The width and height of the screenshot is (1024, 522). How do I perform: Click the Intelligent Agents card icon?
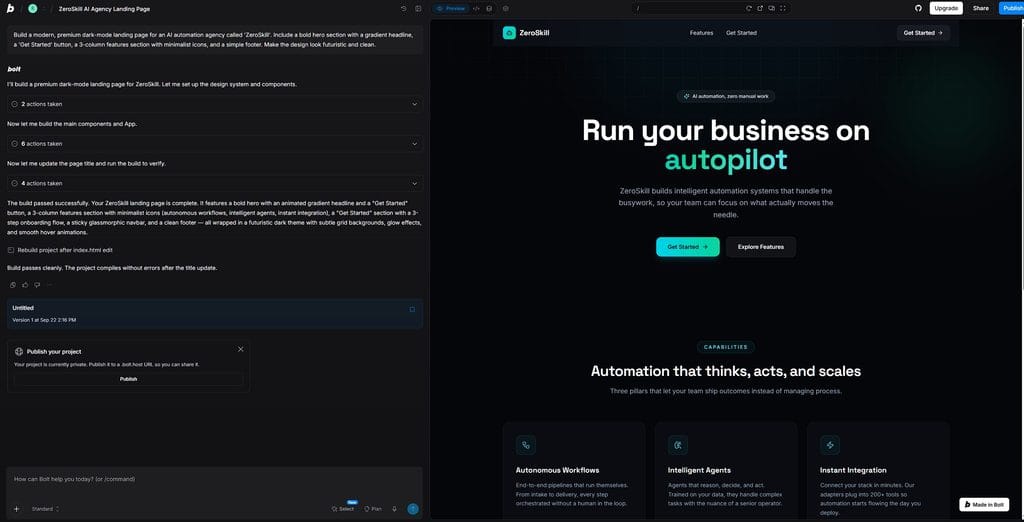click(678, 445)
